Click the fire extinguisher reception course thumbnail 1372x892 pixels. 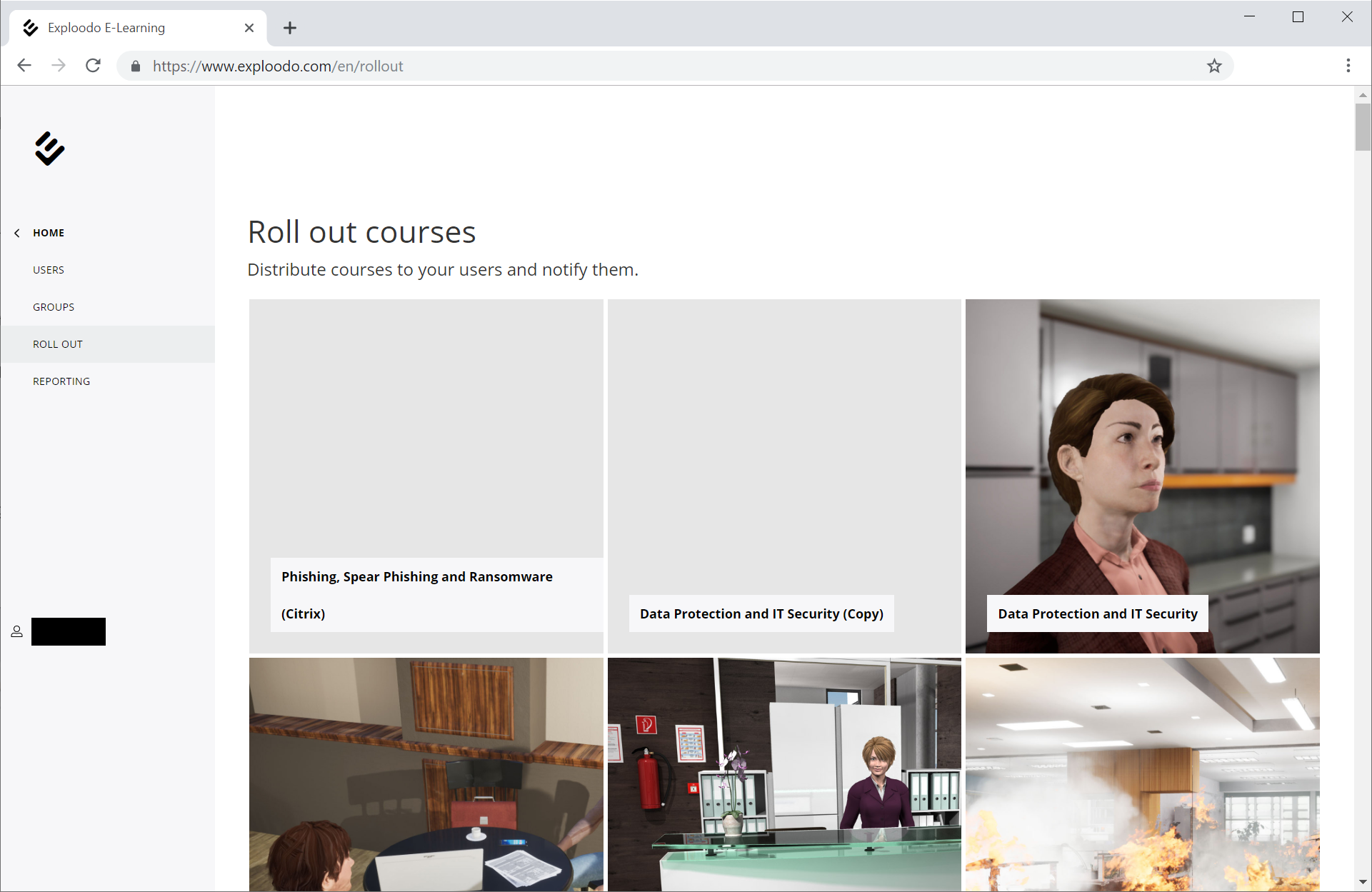[783, 773]
